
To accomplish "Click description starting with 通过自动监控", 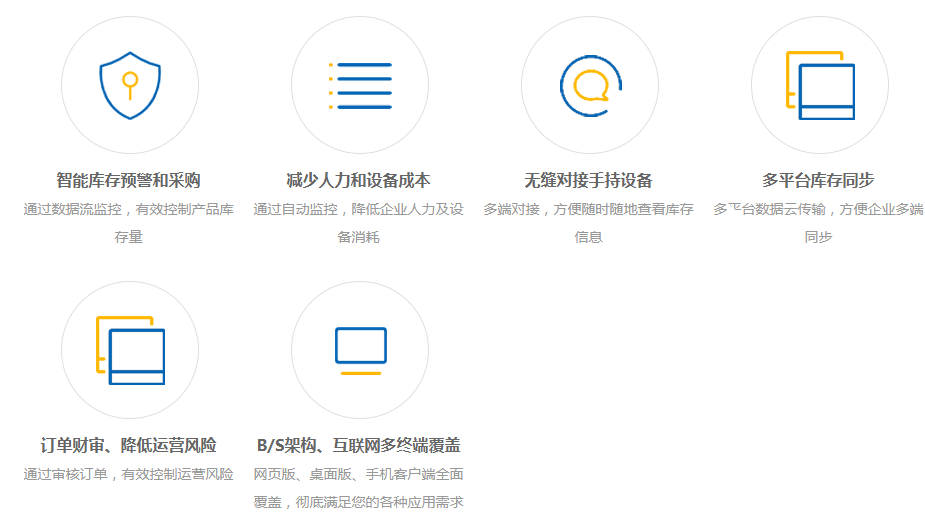I will pyautogui.click(x=359, y=223).
